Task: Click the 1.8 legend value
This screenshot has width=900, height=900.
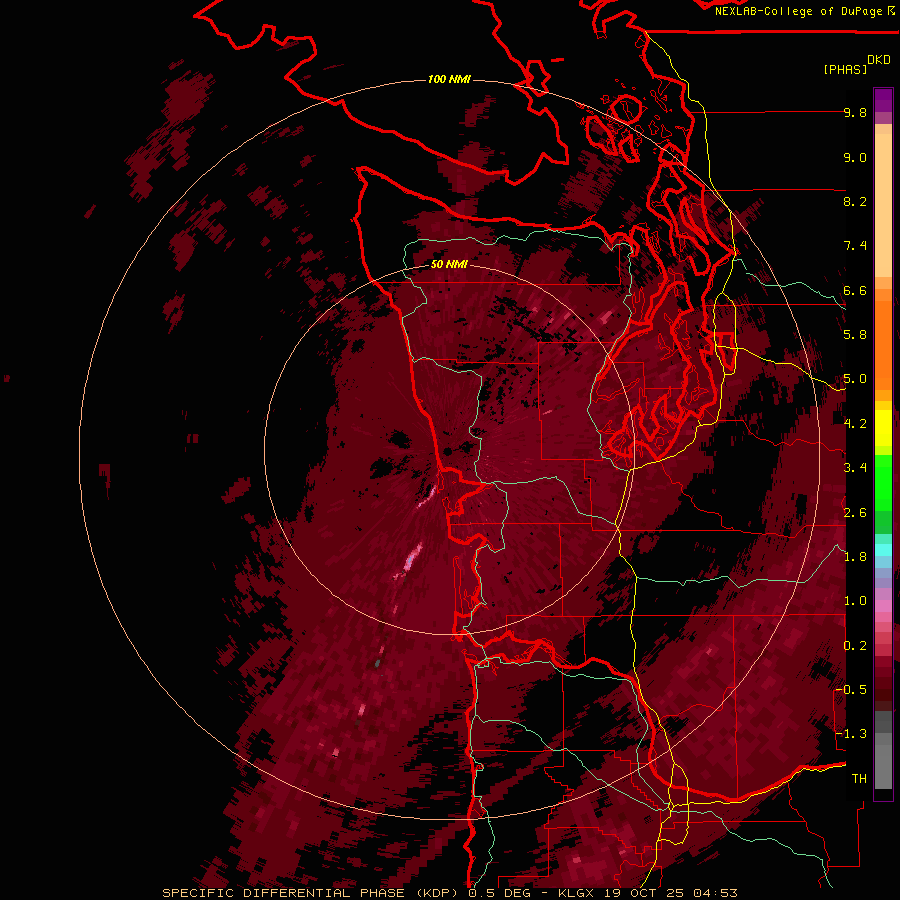Action: coord(855,557)
